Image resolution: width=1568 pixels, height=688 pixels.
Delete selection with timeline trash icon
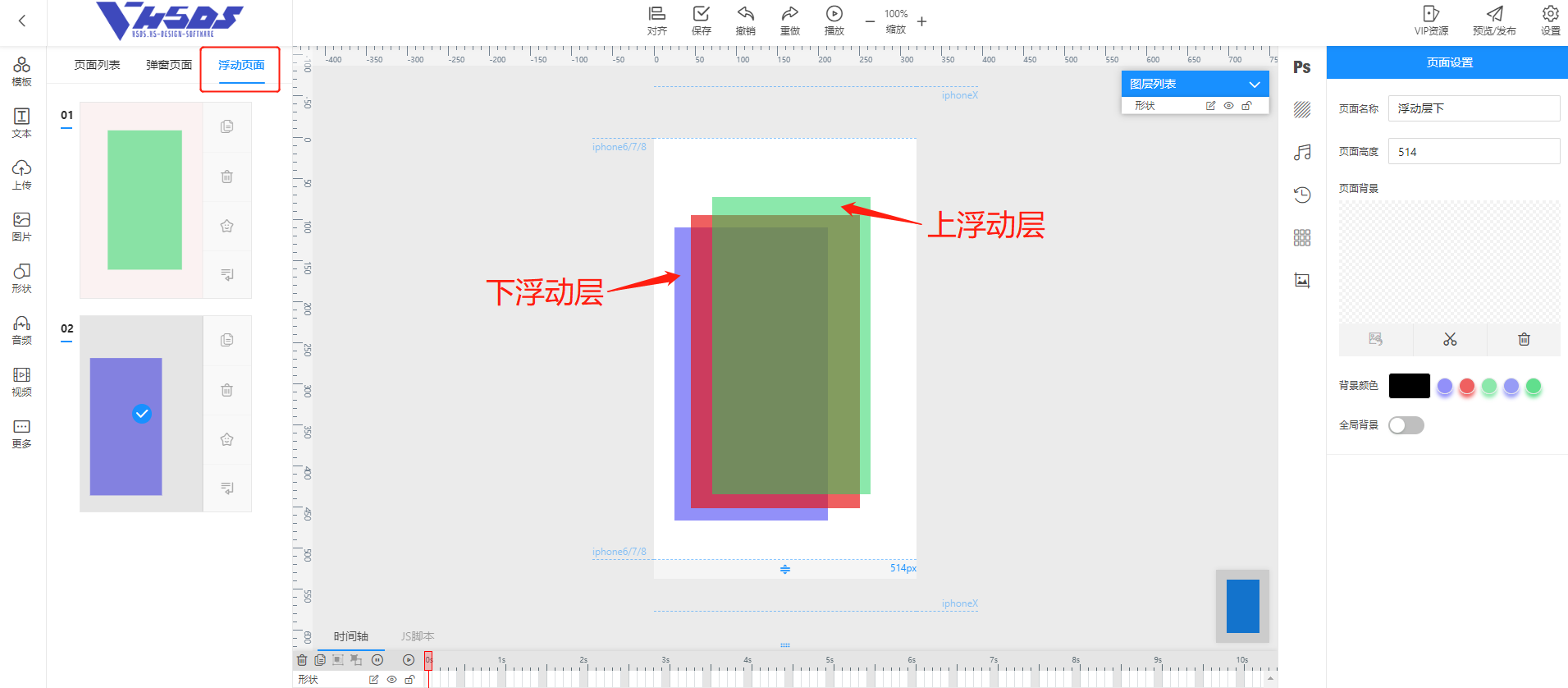[x=302, y=660]
